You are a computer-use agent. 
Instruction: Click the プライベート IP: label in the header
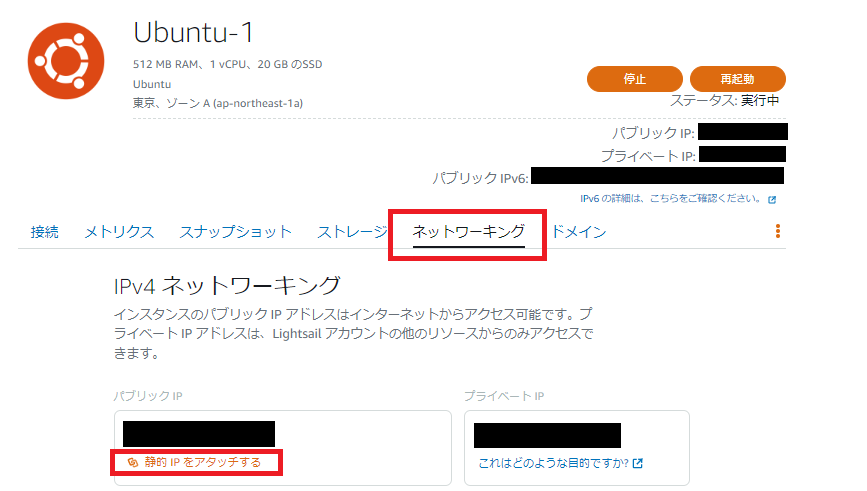point(649,156)
